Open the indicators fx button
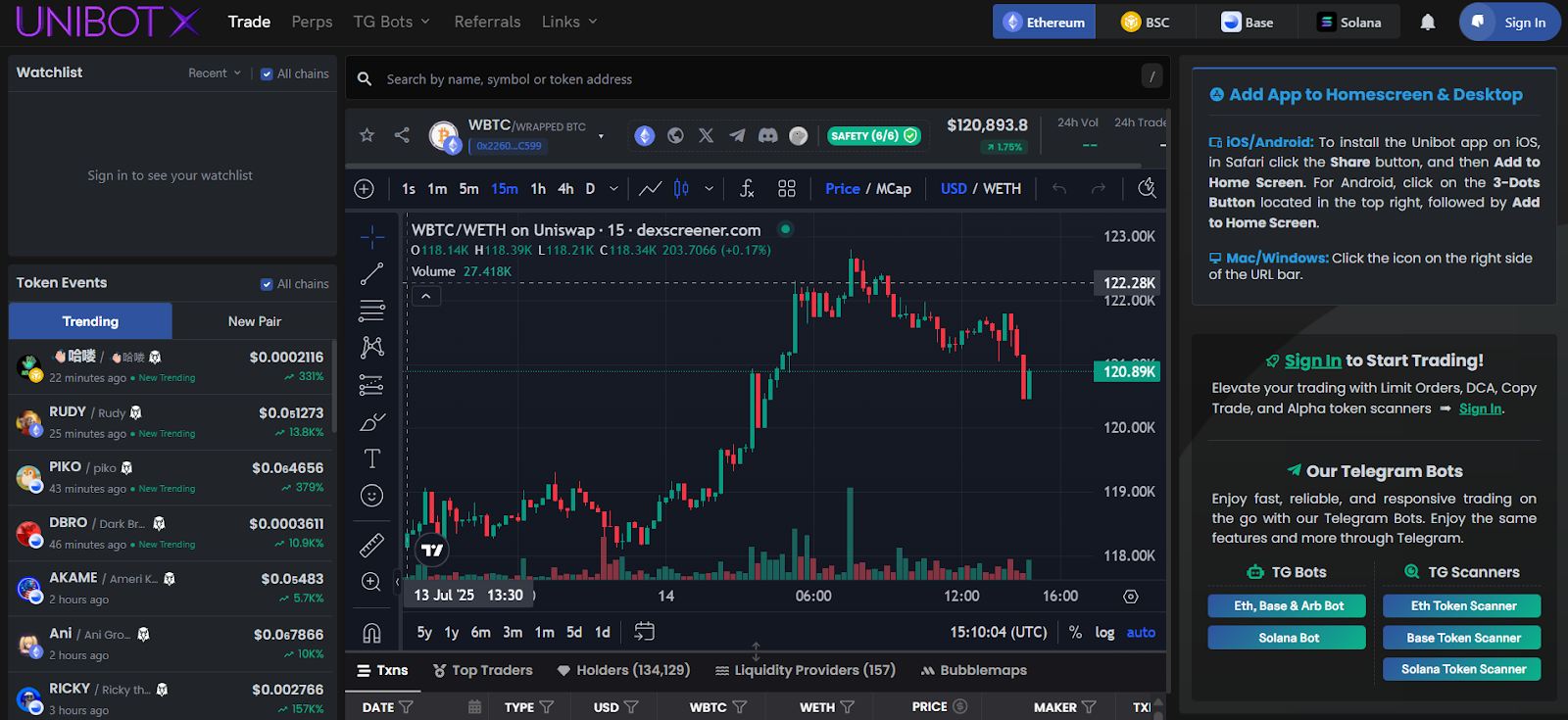Viewport: 1568px width, 720px height. 747,188
